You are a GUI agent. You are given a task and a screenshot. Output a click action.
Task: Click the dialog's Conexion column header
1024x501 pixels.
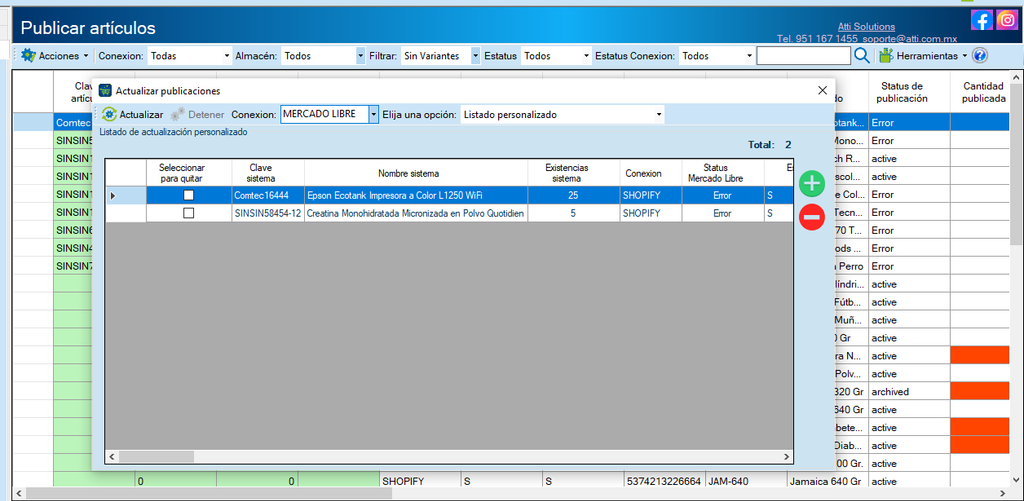click(x=650, y=173)
